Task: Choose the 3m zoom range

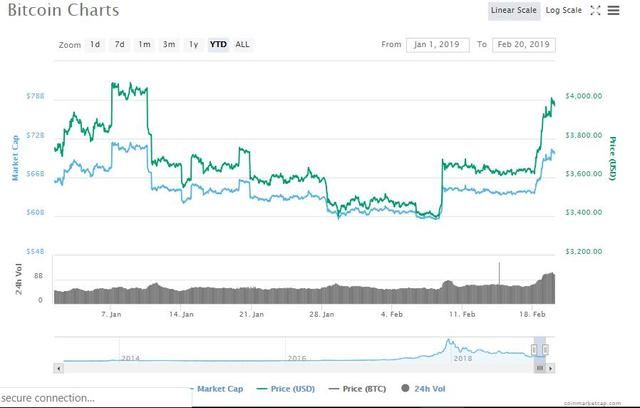Action: 169,45
